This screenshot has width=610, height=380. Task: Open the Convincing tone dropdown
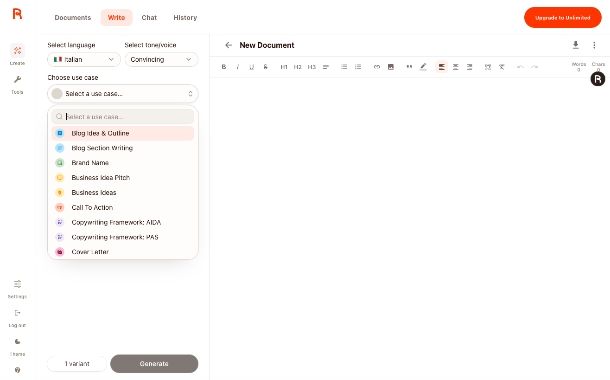161,60
